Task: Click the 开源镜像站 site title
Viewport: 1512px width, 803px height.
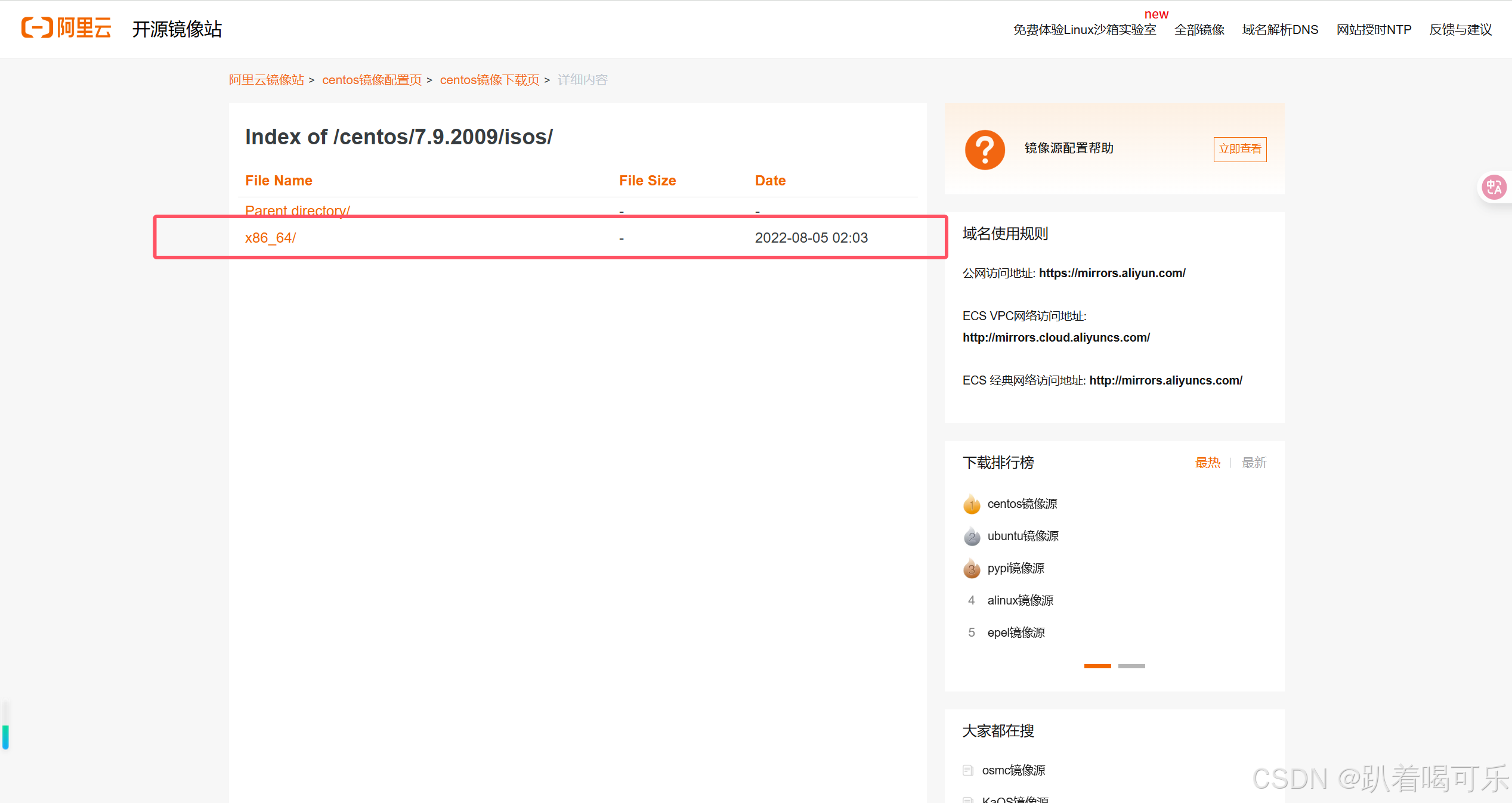Action: 177,29
